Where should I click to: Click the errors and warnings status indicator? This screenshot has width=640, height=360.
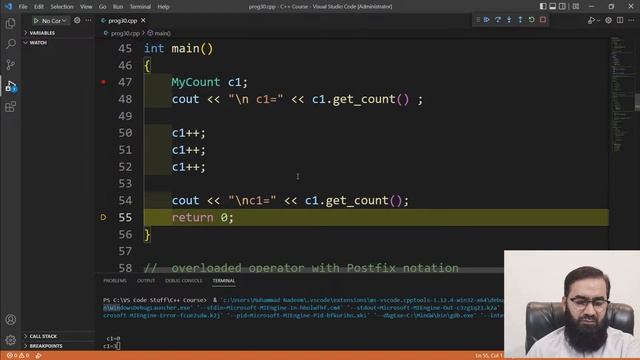coord(18,356)
